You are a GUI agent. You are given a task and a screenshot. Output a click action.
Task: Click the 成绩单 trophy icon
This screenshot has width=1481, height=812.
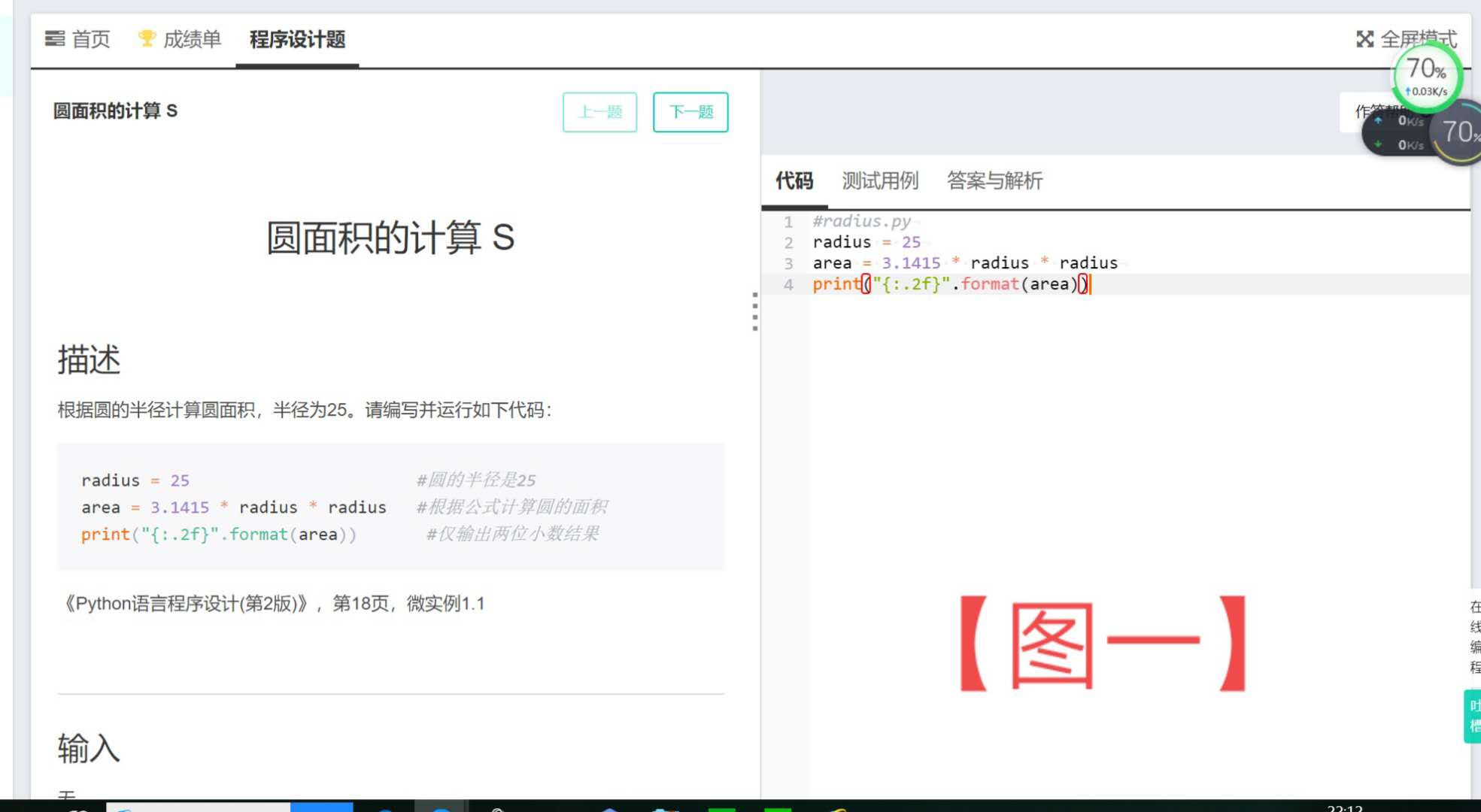click(147, 38)
